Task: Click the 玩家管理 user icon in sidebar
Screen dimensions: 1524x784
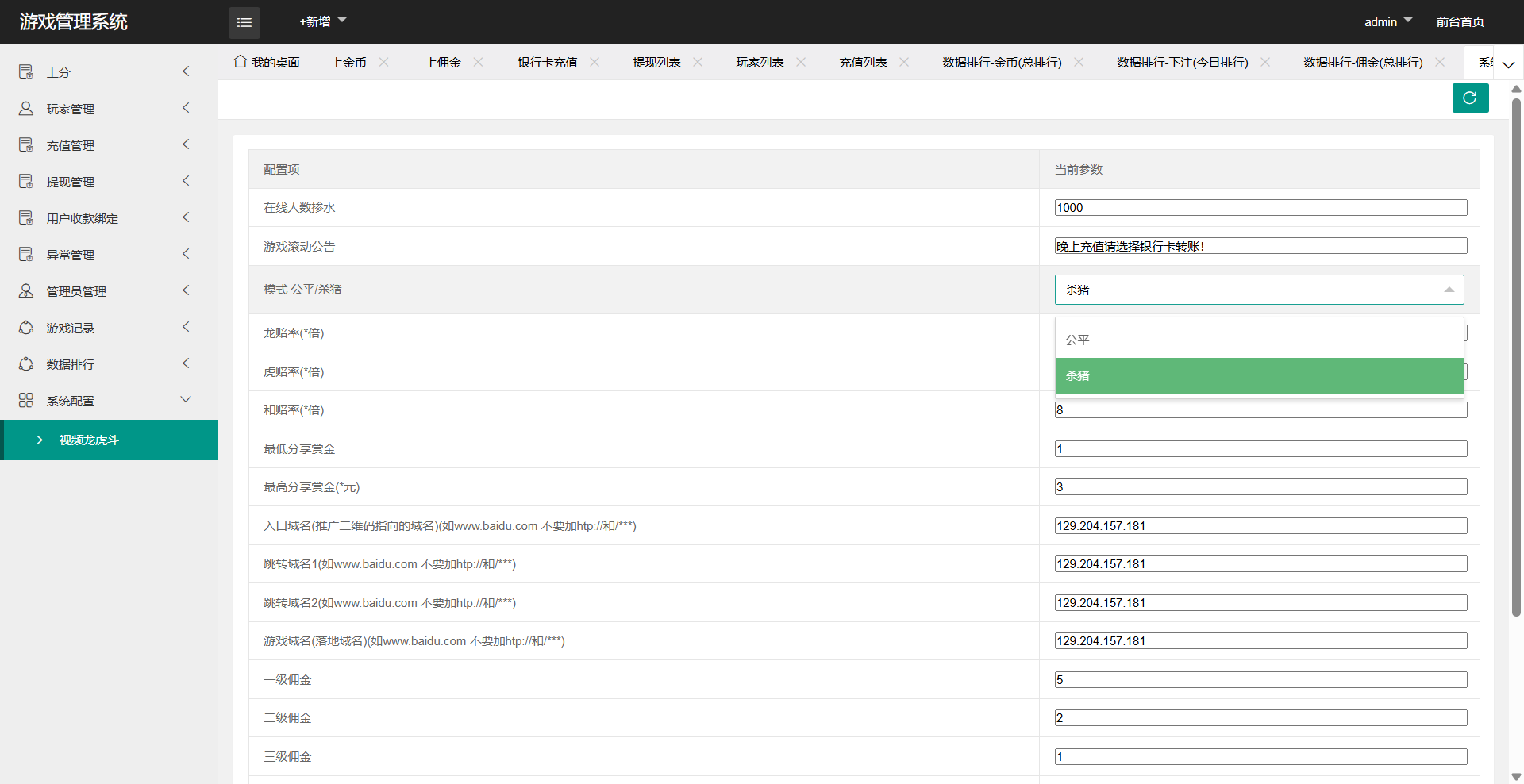Action: [26, 109]
